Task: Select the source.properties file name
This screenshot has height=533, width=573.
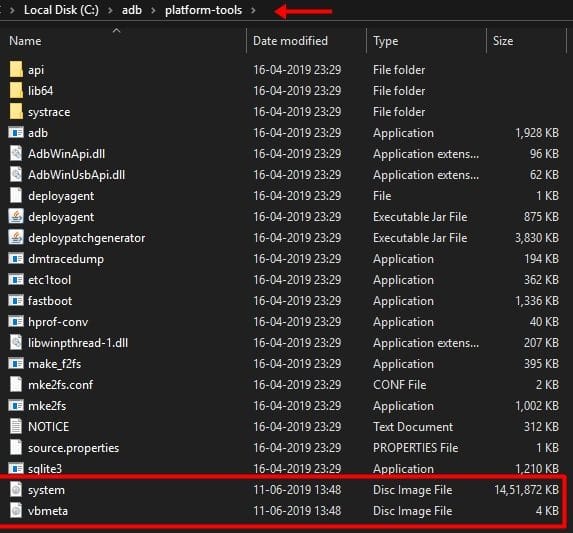Action: click(x=73, y=448)
